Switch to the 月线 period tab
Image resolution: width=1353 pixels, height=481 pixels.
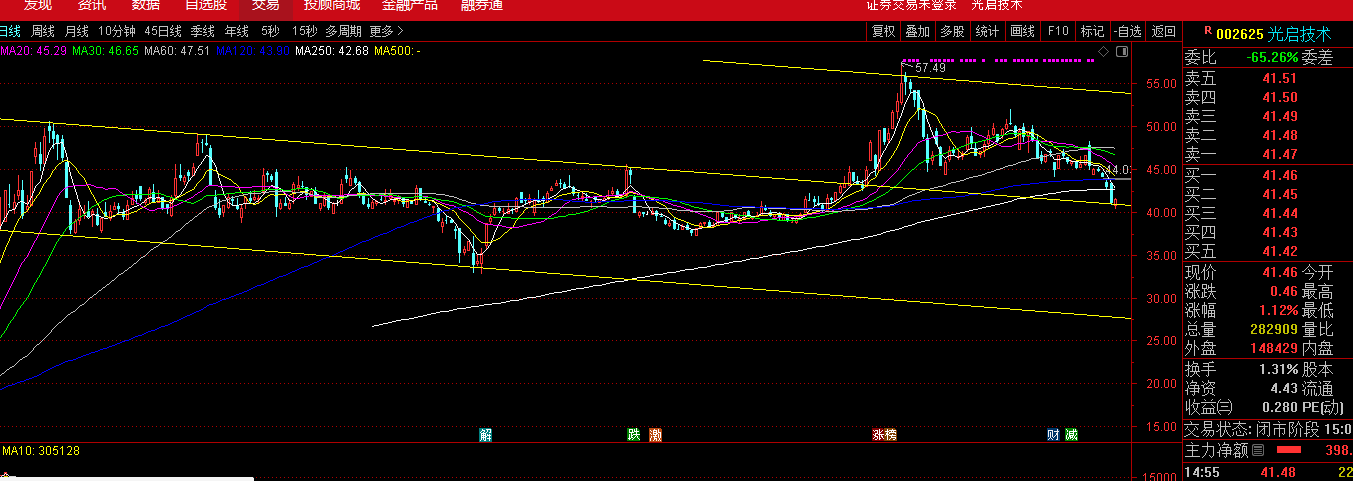[76, 32]
